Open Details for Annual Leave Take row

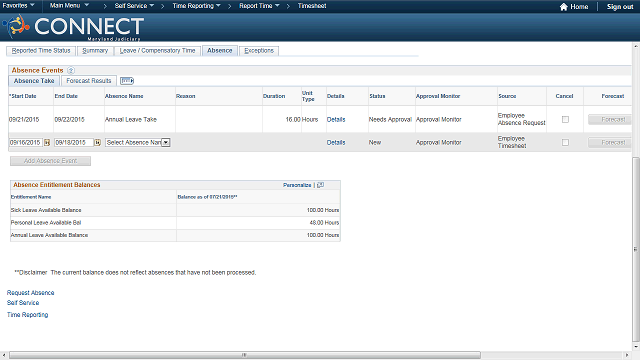click(336, 120)
